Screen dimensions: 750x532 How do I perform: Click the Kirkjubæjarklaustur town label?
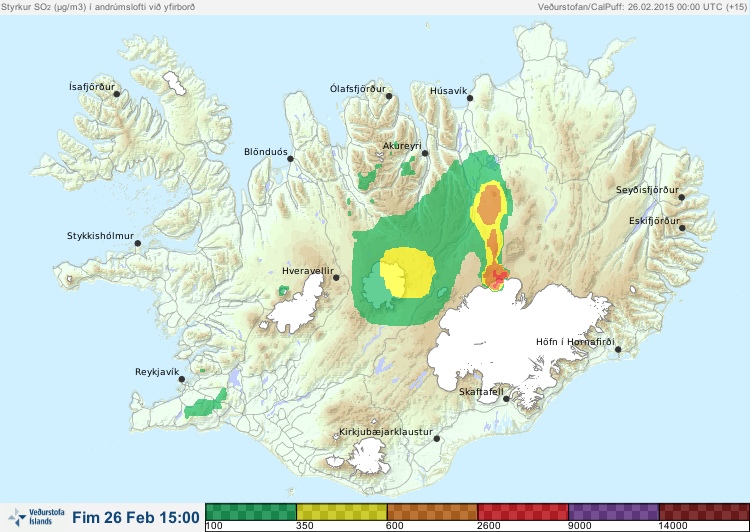[386, 432]
